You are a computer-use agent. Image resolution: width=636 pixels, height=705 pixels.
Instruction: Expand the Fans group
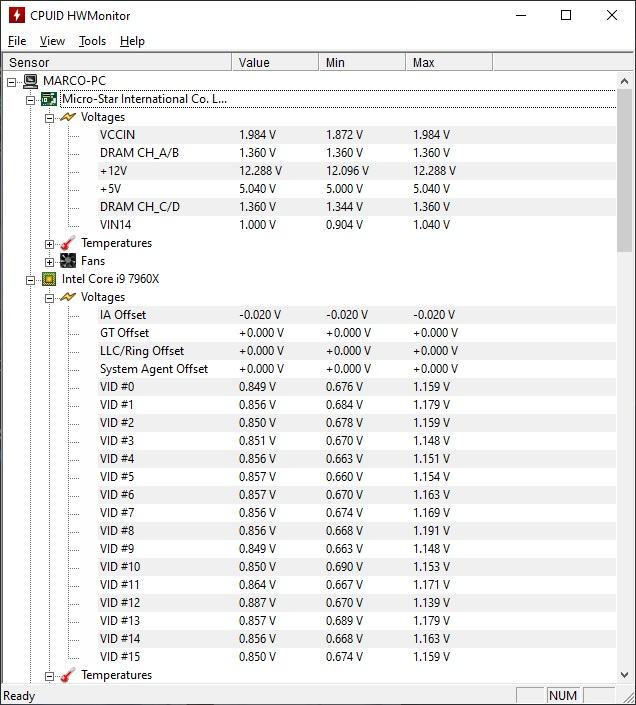pyautogui.click(x=49, y=262)
